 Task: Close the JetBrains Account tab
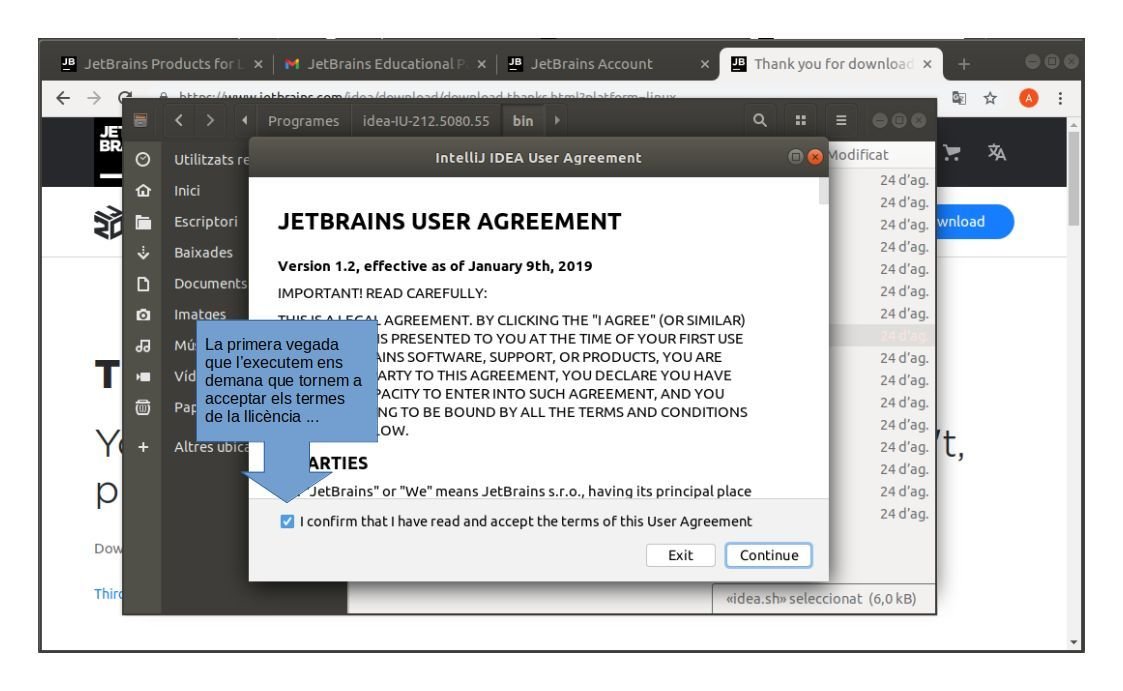click(705, 64)
